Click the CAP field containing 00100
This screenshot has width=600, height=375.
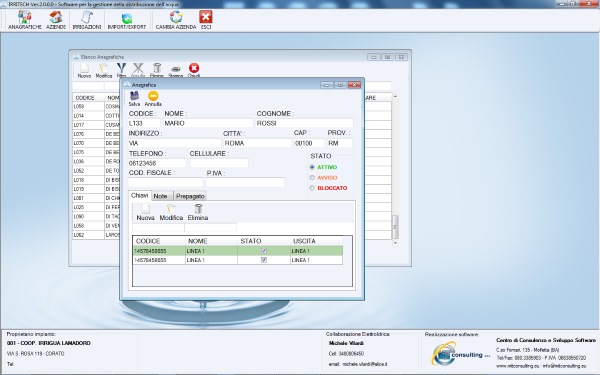tap(309, 143)
